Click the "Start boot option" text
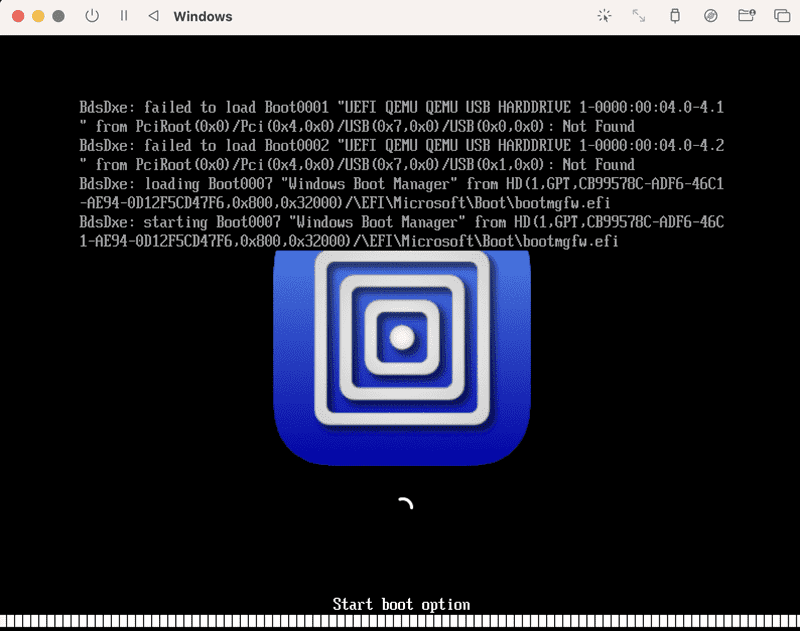 tap(401, 604)
